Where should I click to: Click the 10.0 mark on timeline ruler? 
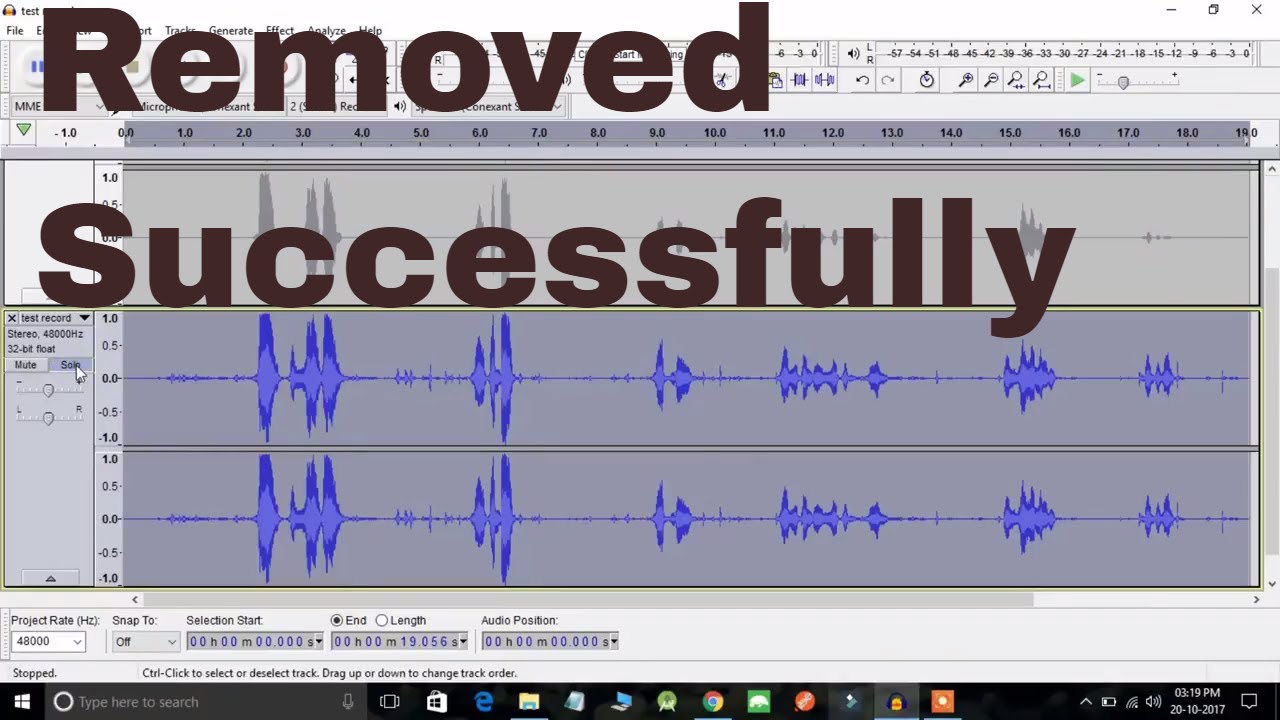715,133
